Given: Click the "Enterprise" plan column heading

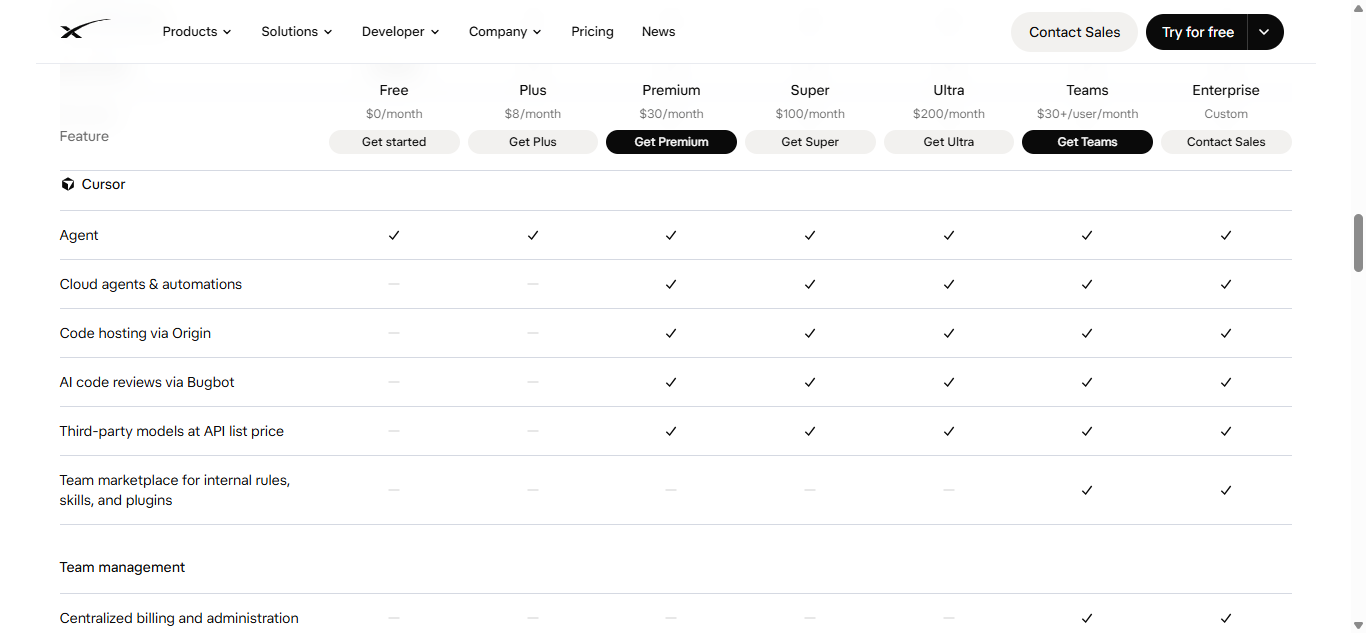Looking at the screenshot, I should click(x=1226, y=90).
